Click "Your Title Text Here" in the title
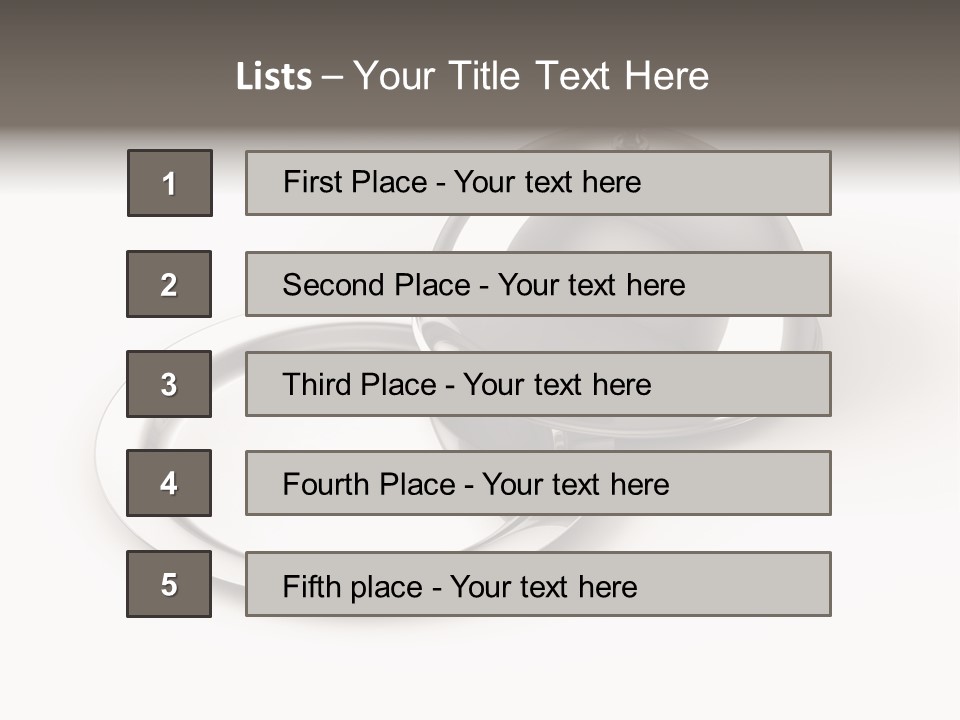The height and width of the screenshot is (720, 960). pos(531,76)
